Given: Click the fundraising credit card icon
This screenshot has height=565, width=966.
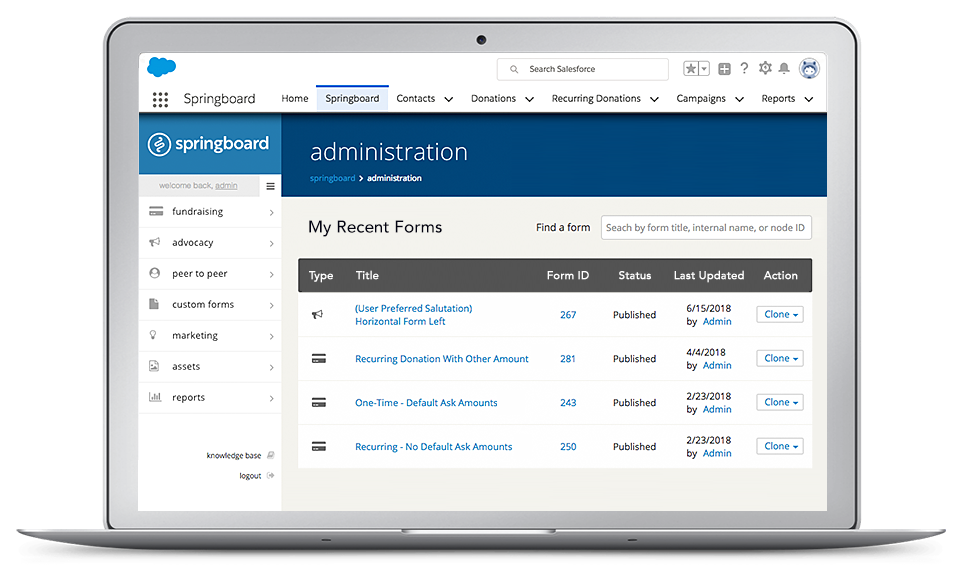Looking at the screenshot, I should [156, 211].
